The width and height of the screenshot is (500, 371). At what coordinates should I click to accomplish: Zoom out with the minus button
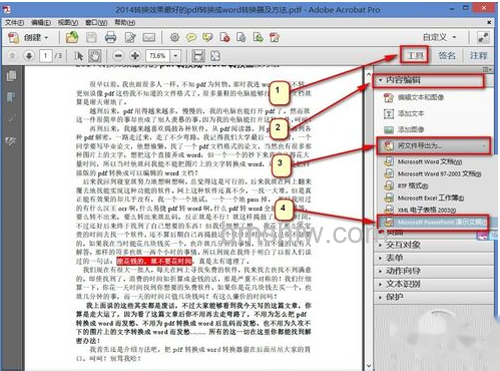[118, 56]
